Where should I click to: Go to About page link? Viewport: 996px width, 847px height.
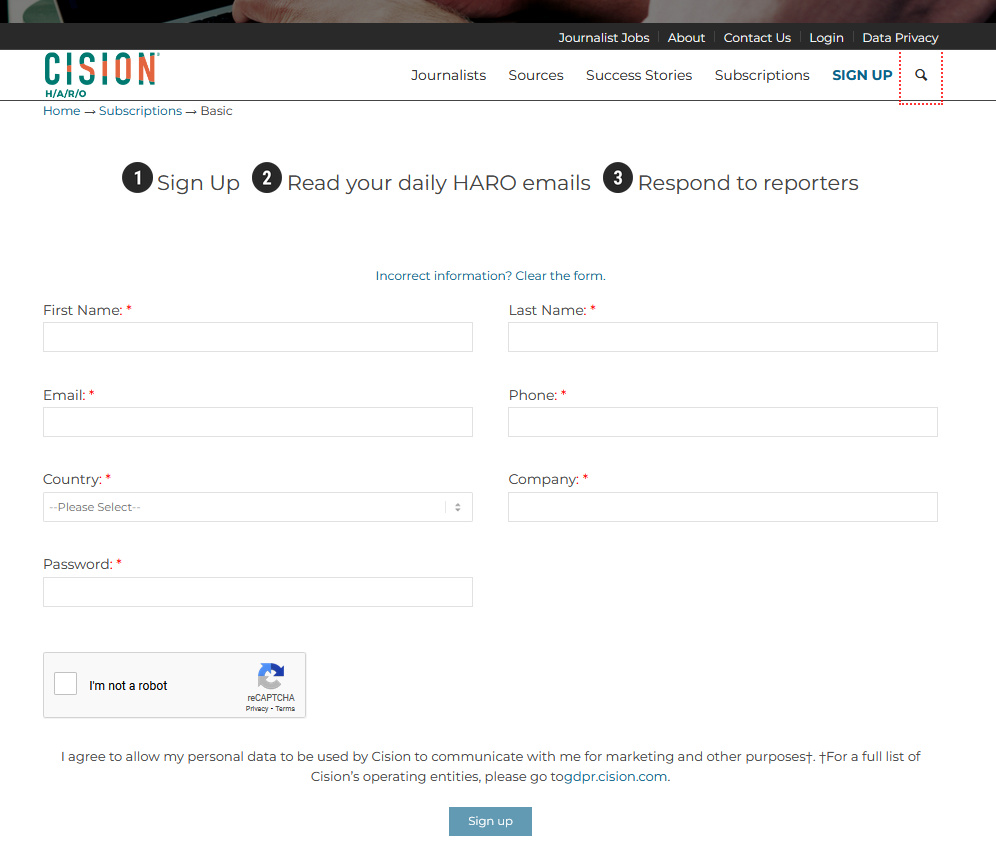tap(686, 37)
